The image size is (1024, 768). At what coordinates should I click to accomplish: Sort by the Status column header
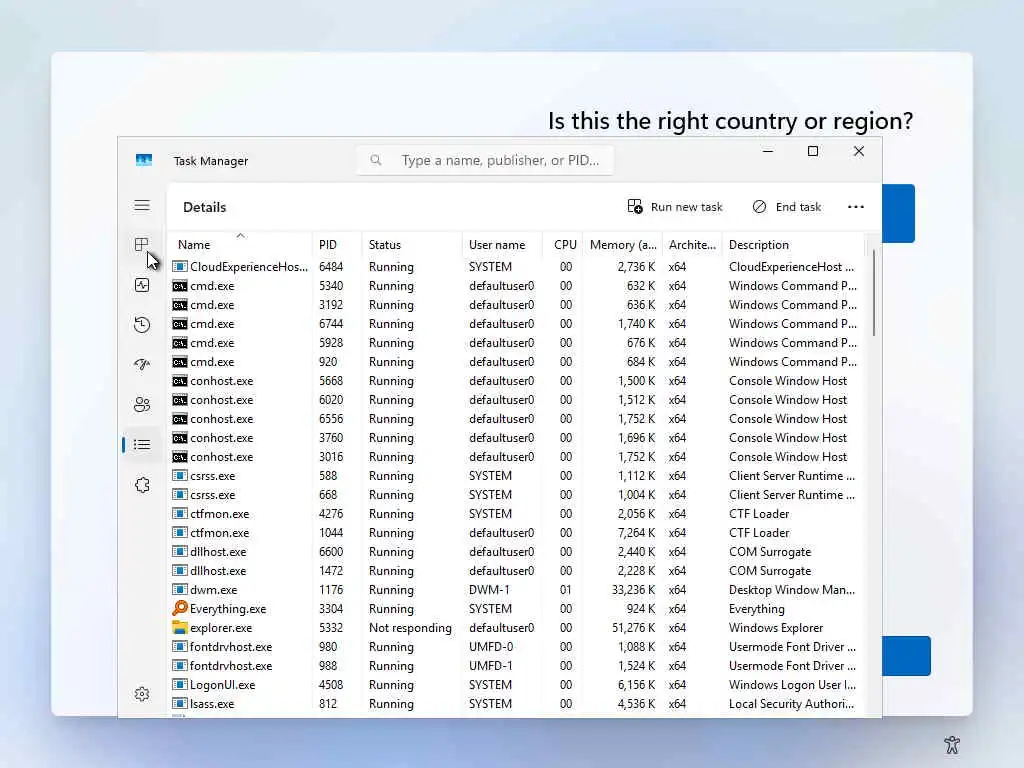click(x=412, y=245)
